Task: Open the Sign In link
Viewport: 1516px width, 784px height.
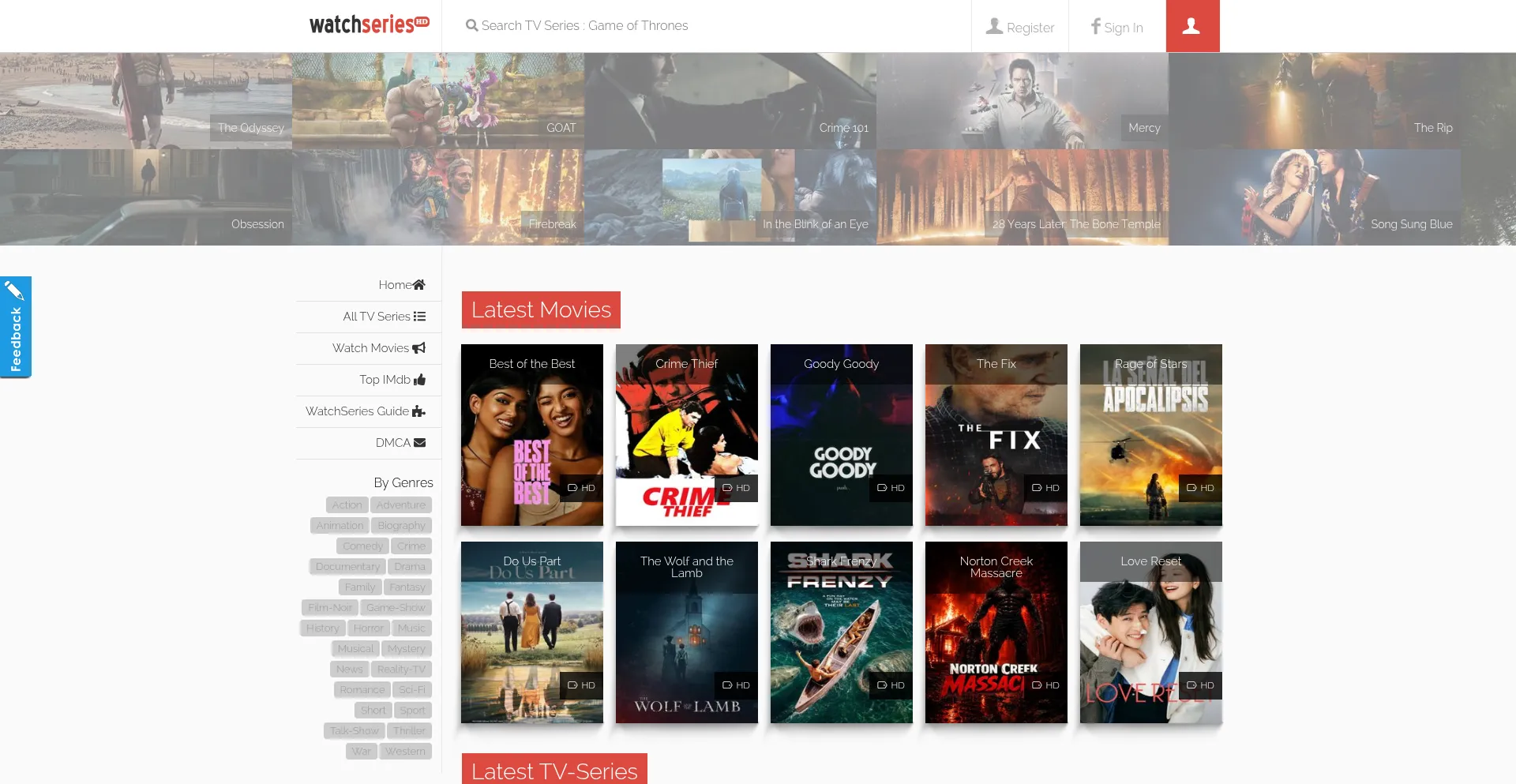Action: point(1117,26)
